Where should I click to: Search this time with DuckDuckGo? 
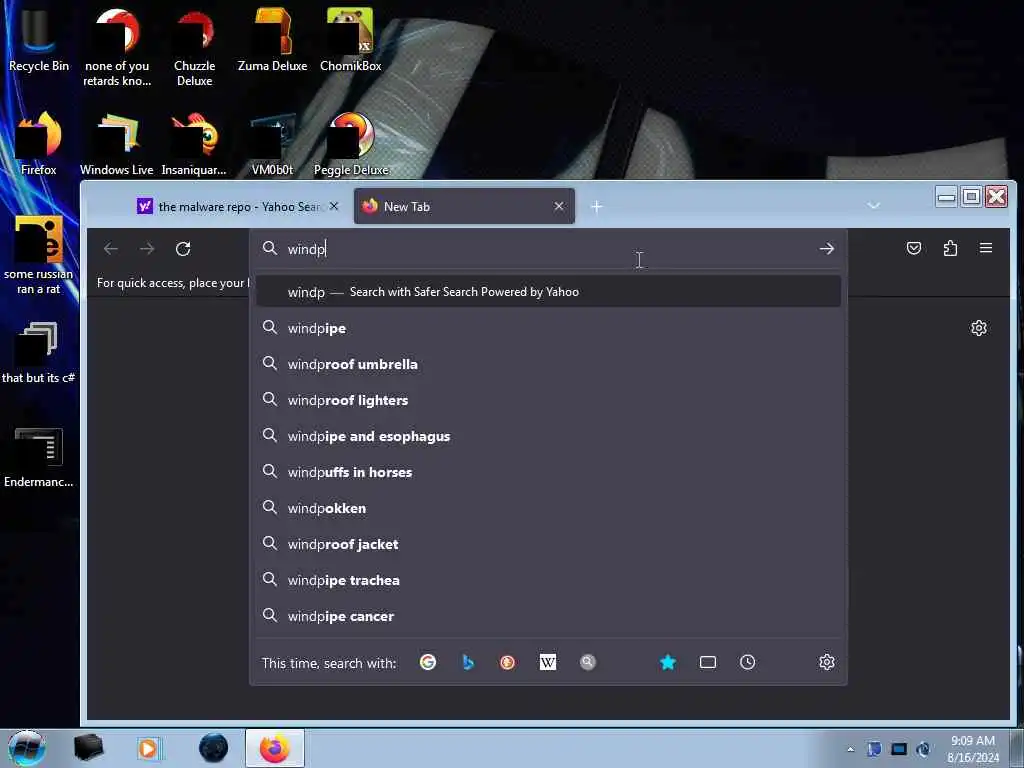coord(507,662)
